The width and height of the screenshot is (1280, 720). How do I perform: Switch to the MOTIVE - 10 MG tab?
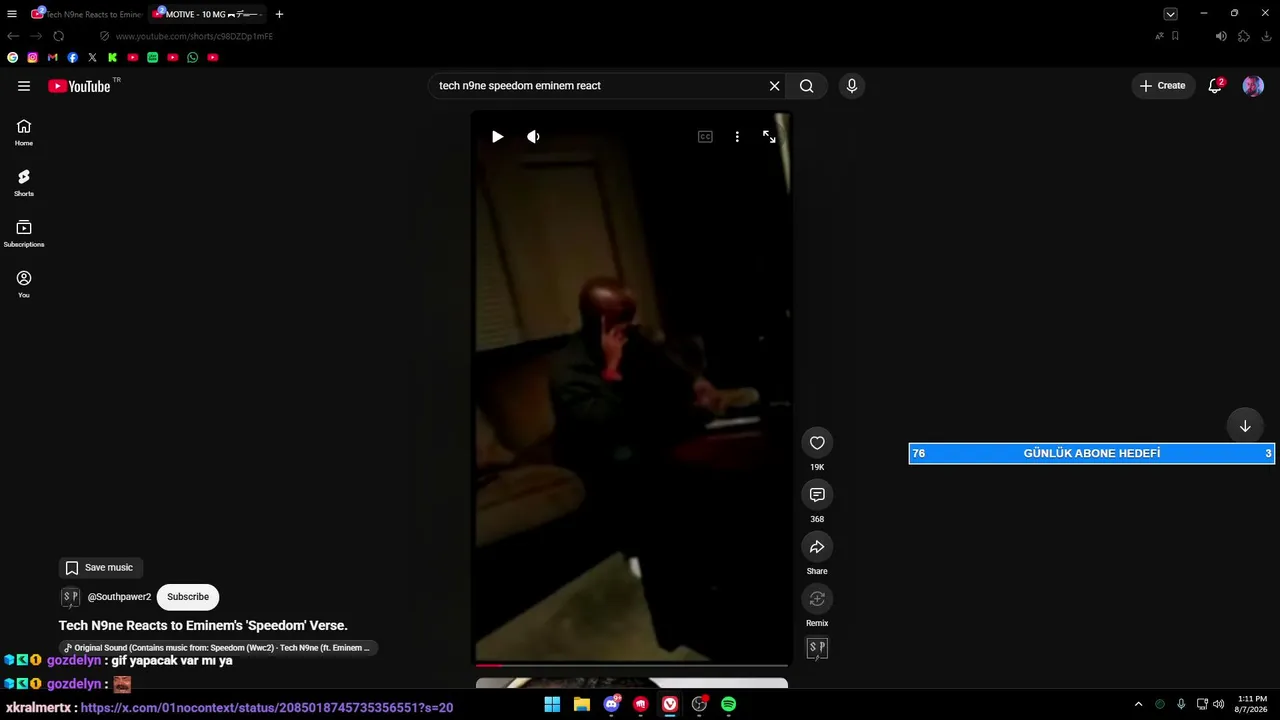[x=208, y=14]
